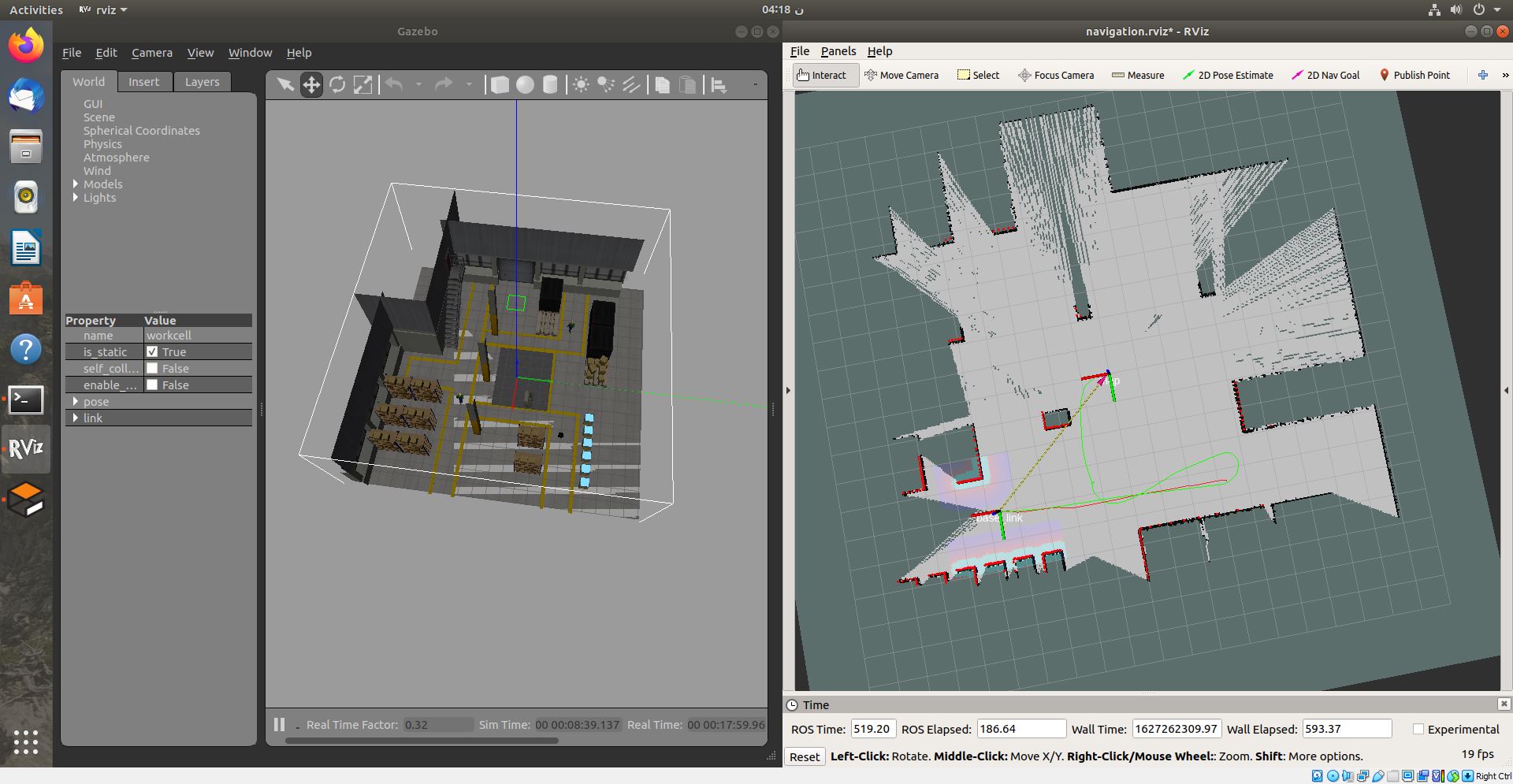Insert a cylinder shape in Gazebo
Image resolution: width=1513 pixels, height=784 pixels.
[x=550, y=85]
